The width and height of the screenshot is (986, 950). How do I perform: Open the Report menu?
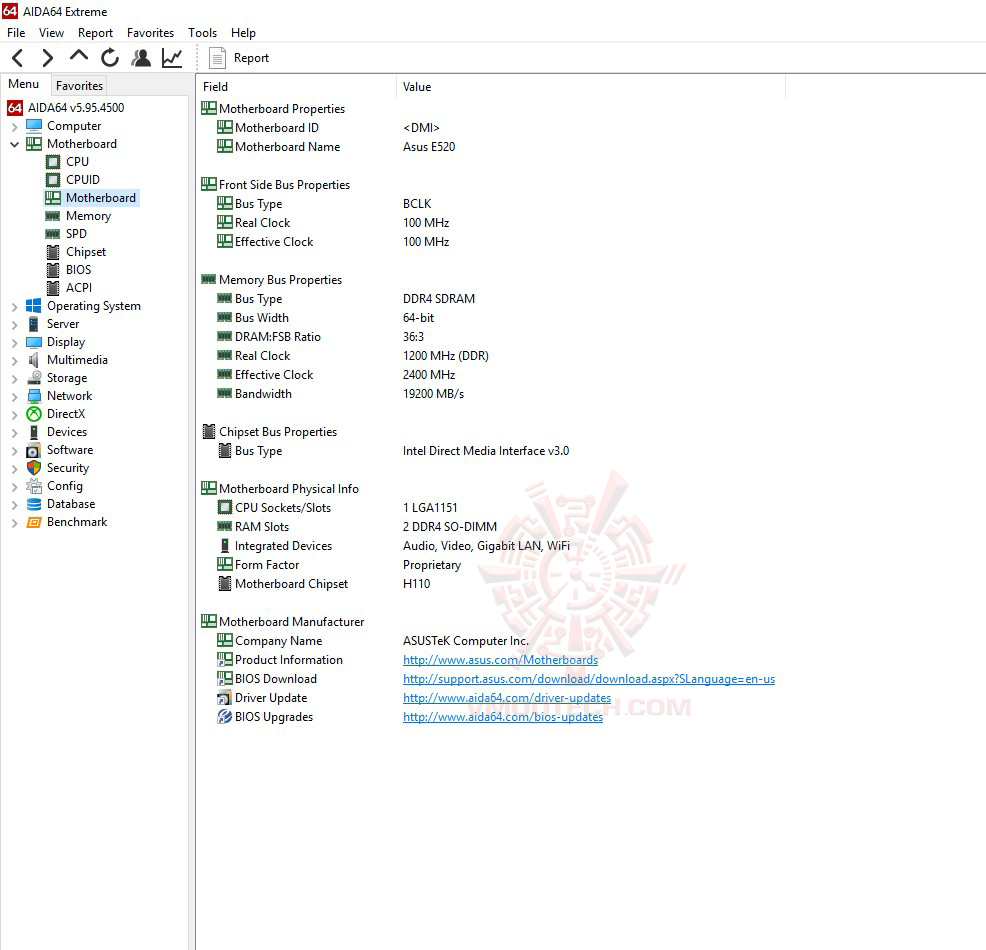pyautogui.click(x=95, y=33)
